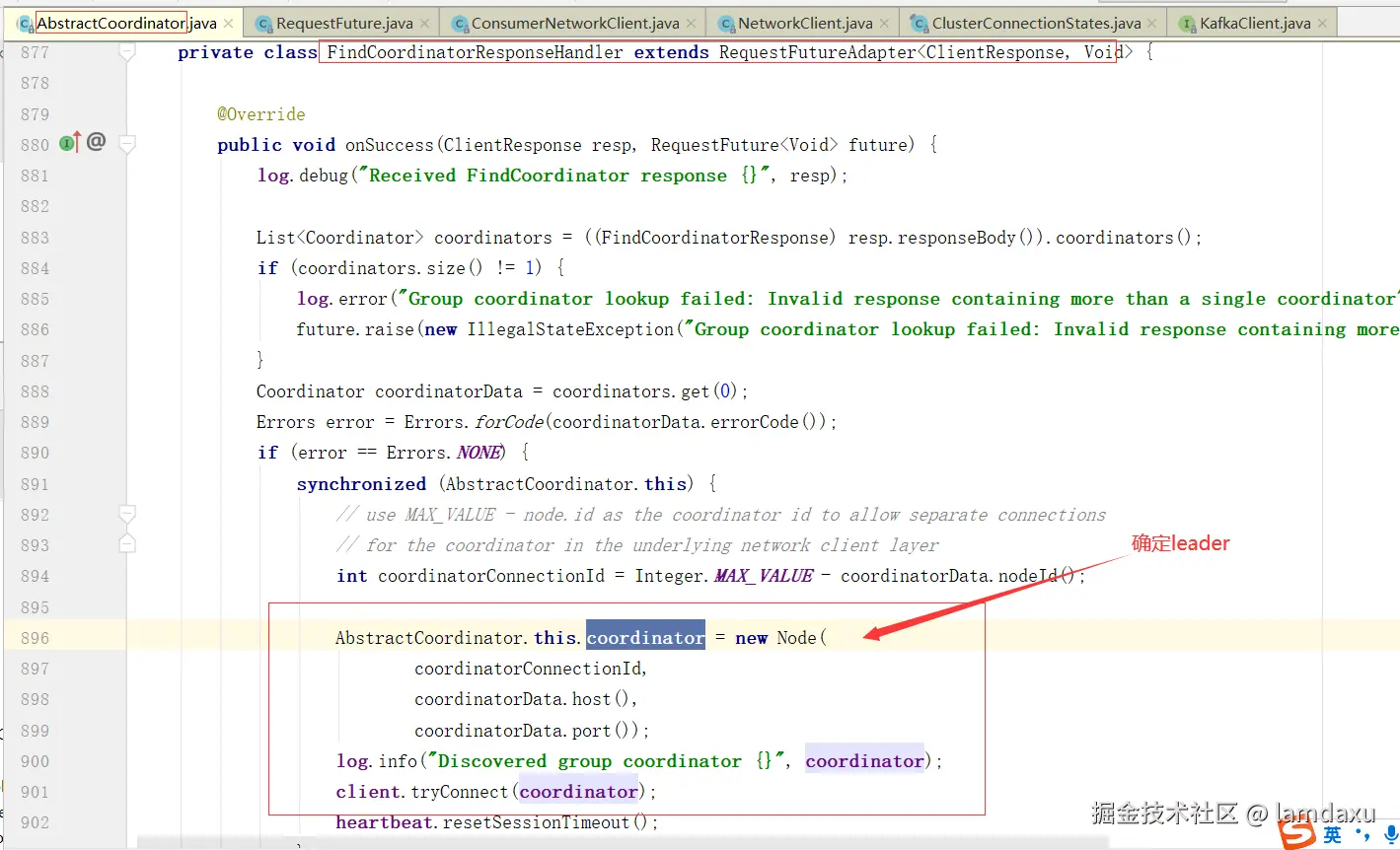
Task: Click the Sogou IME microphone icon
Action: [x=1390, y=835]
